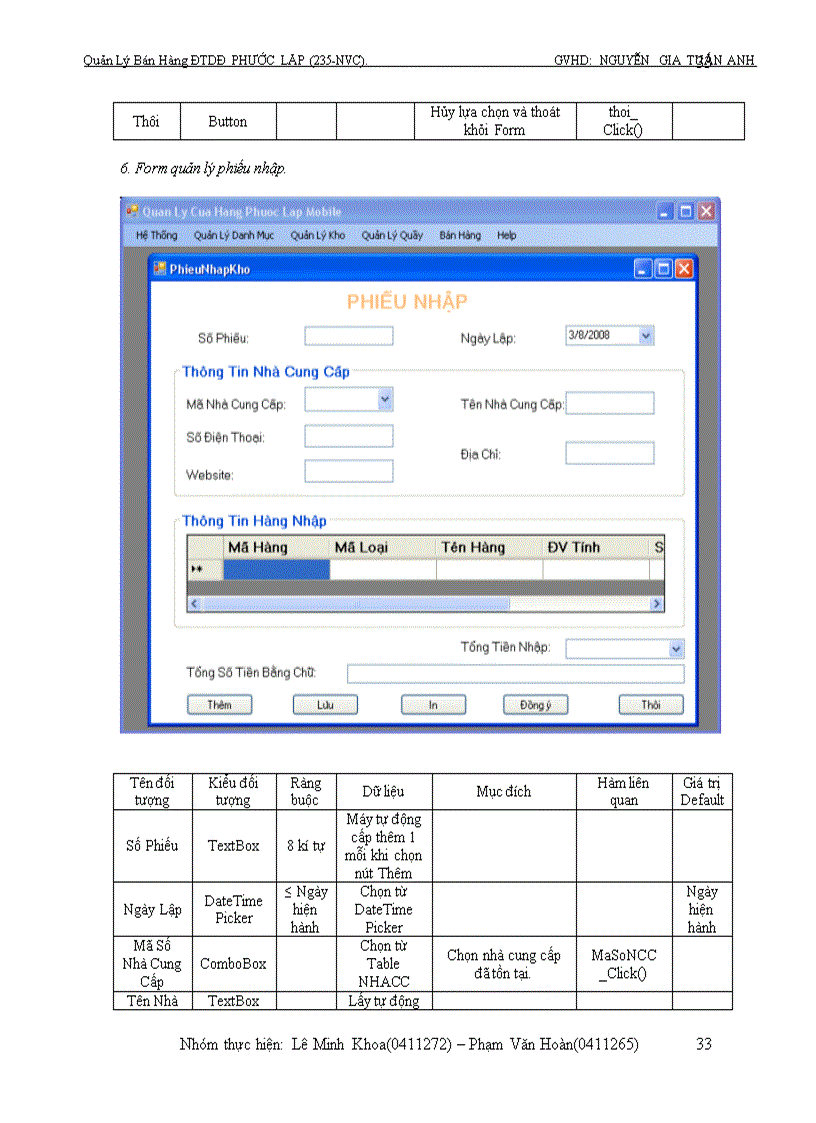Click the right arrow of the grid scrollbar
816x1123 pixels.
(x=657, y=604)
